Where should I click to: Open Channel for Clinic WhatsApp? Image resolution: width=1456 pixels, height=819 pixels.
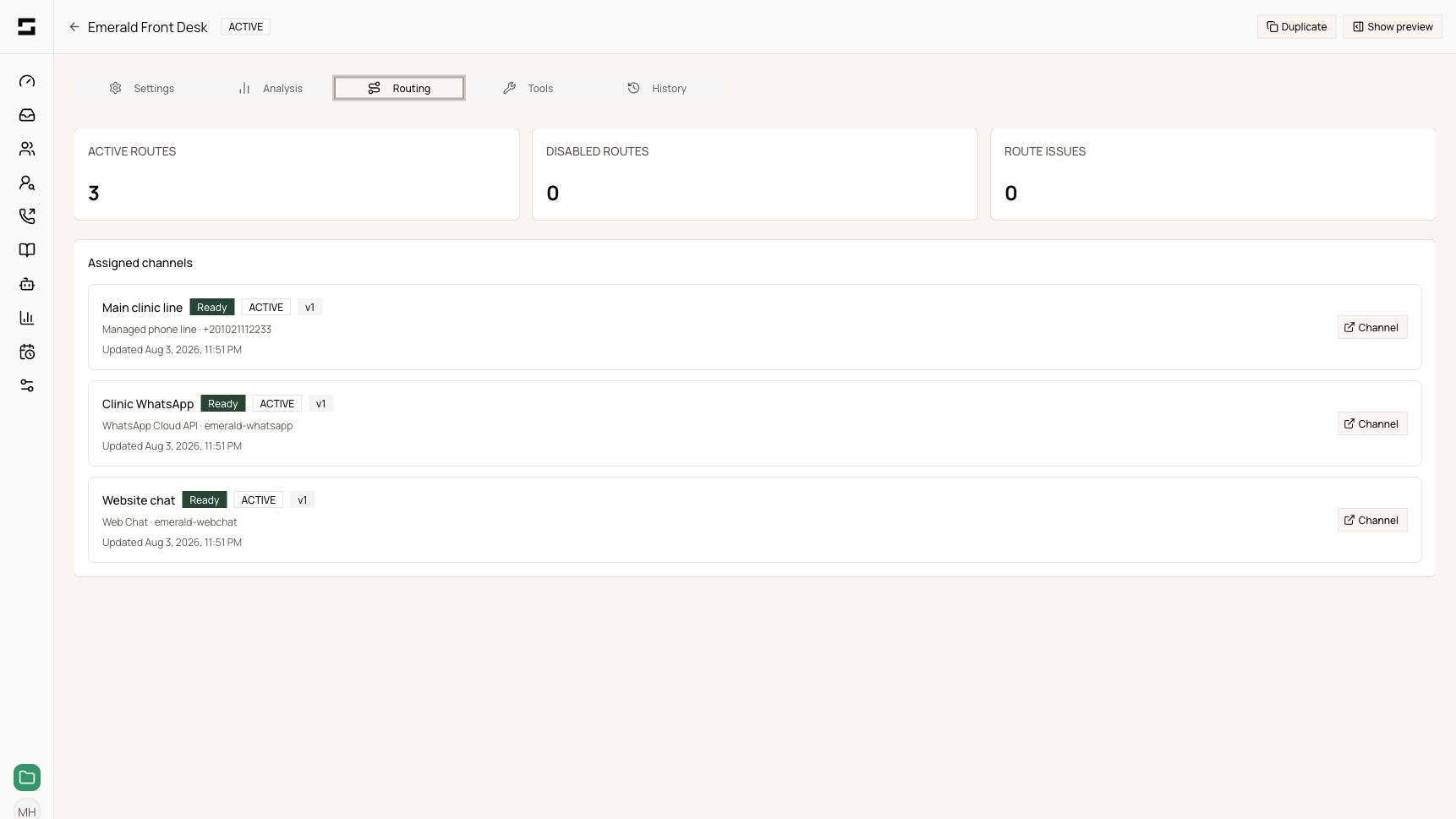pyautogui.click(x=1372, y=424)
